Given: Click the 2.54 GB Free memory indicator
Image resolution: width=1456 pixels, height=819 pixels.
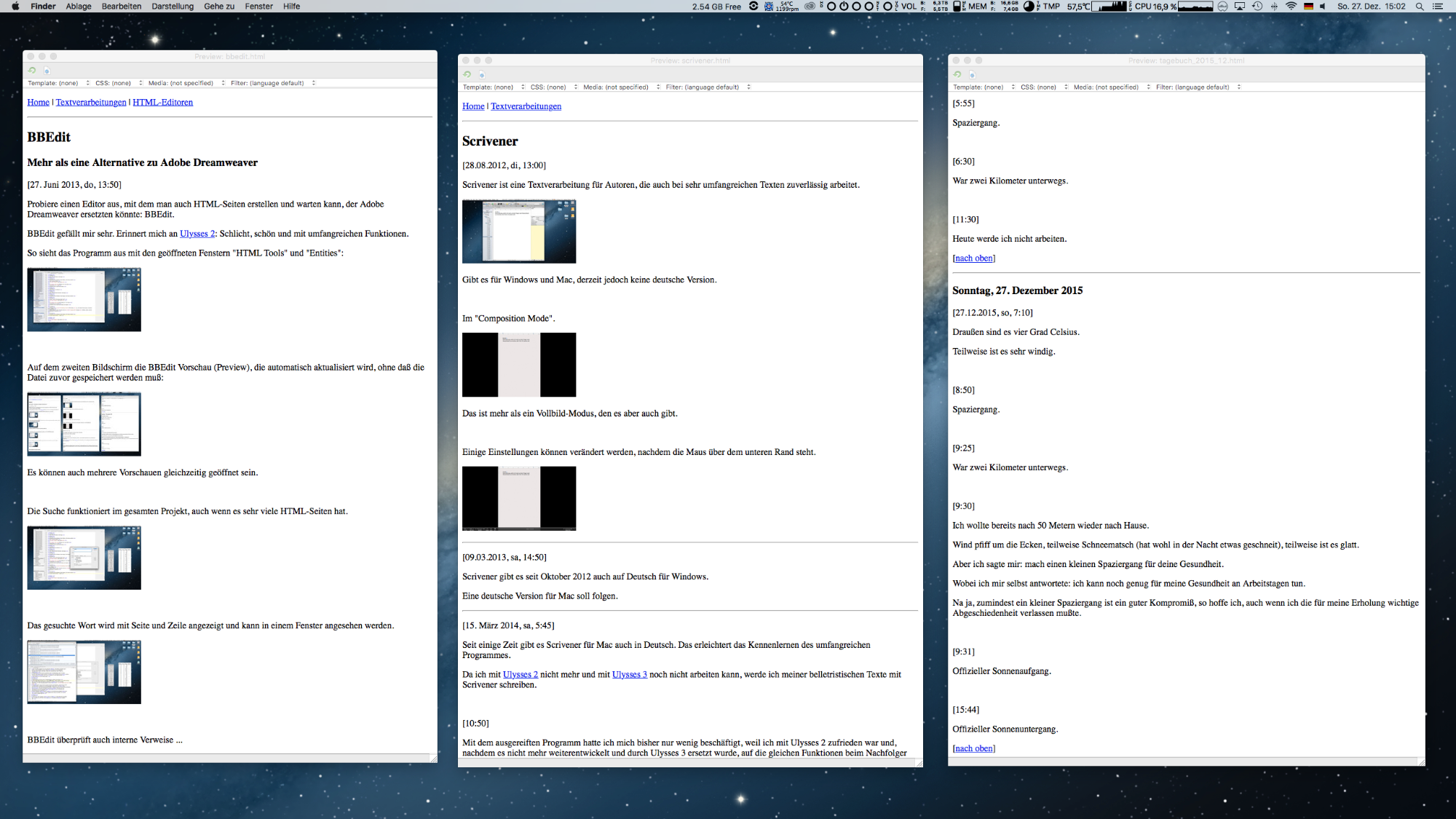Looking at the screenshot, I should [x=716, y=7].
